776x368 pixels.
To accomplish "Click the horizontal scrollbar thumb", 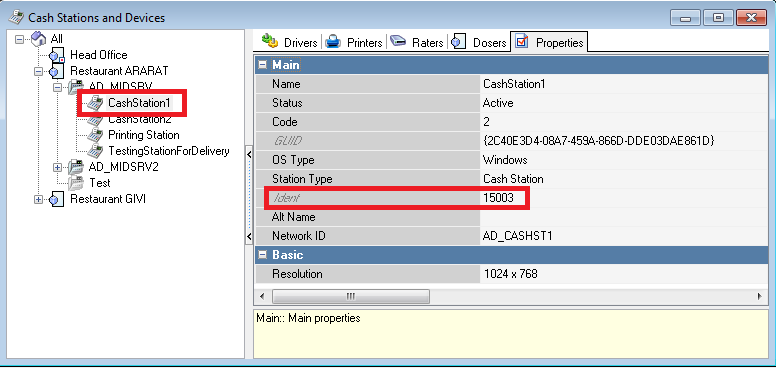I will pos(350,296).
